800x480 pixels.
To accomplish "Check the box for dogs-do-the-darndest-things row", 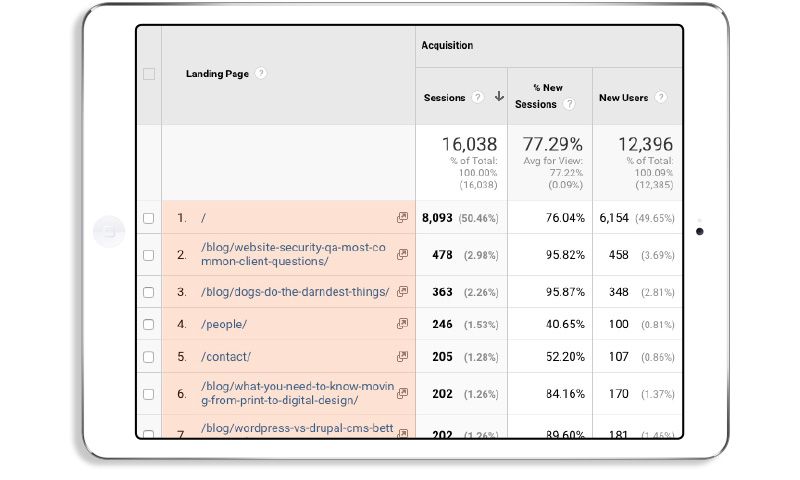I will pos(148,292).
